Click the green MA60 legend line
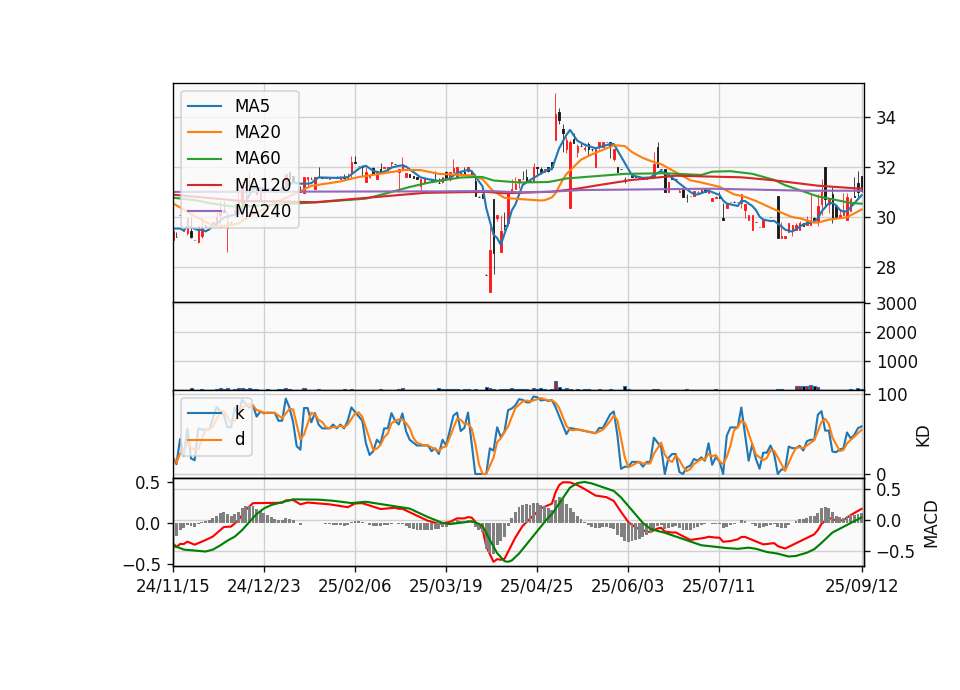Screen dimensions: 960x690 [204, 158]
